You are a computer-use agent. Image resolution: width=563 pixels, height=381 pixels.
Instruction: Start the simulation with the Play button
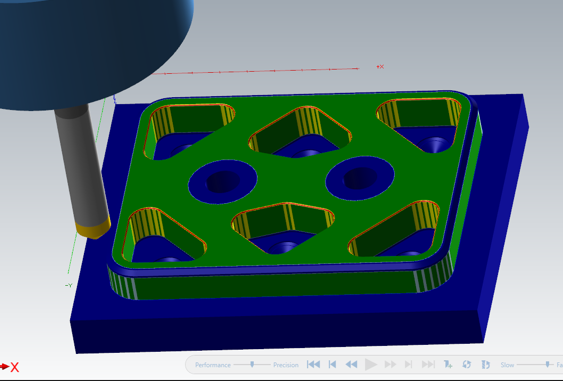pyautogui.click(x=371, y=364)
